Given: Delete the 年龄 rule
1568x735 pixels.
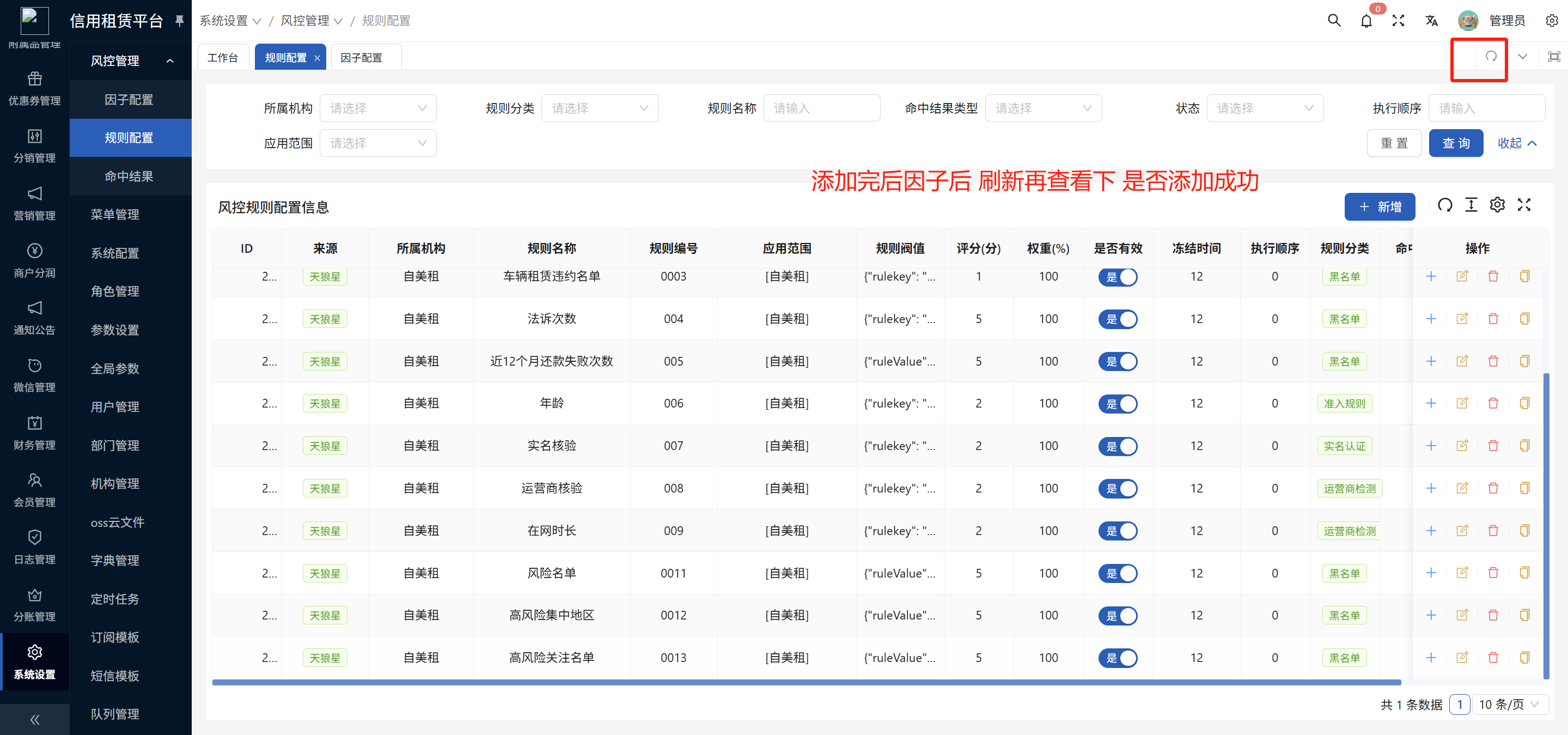Looking at the screenshot, I should coord(1493,403).
